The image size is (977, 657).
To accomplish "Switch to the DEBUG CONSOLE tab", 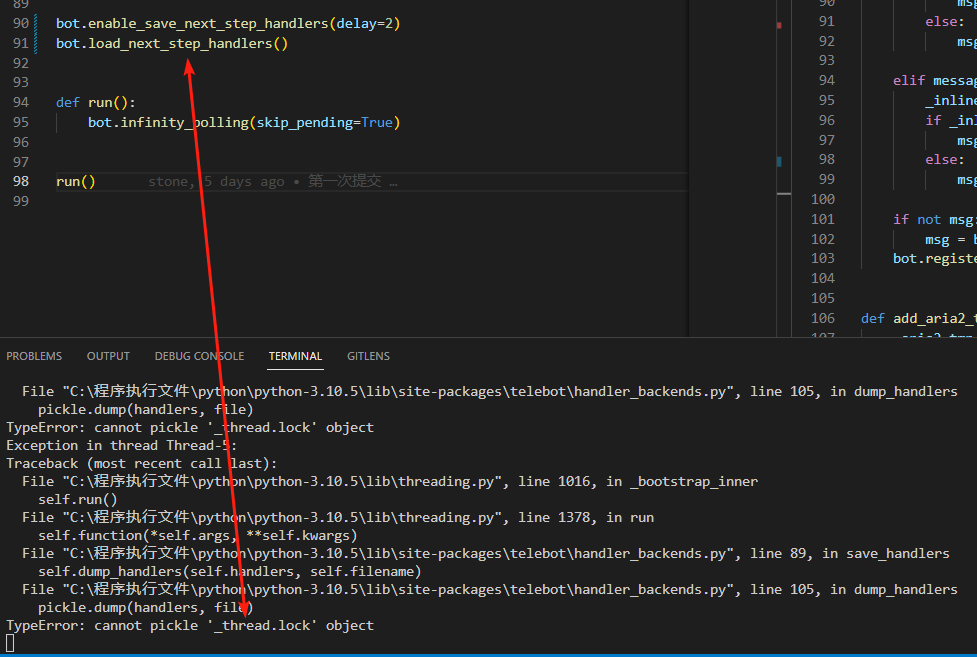I will tap(199, 356).
